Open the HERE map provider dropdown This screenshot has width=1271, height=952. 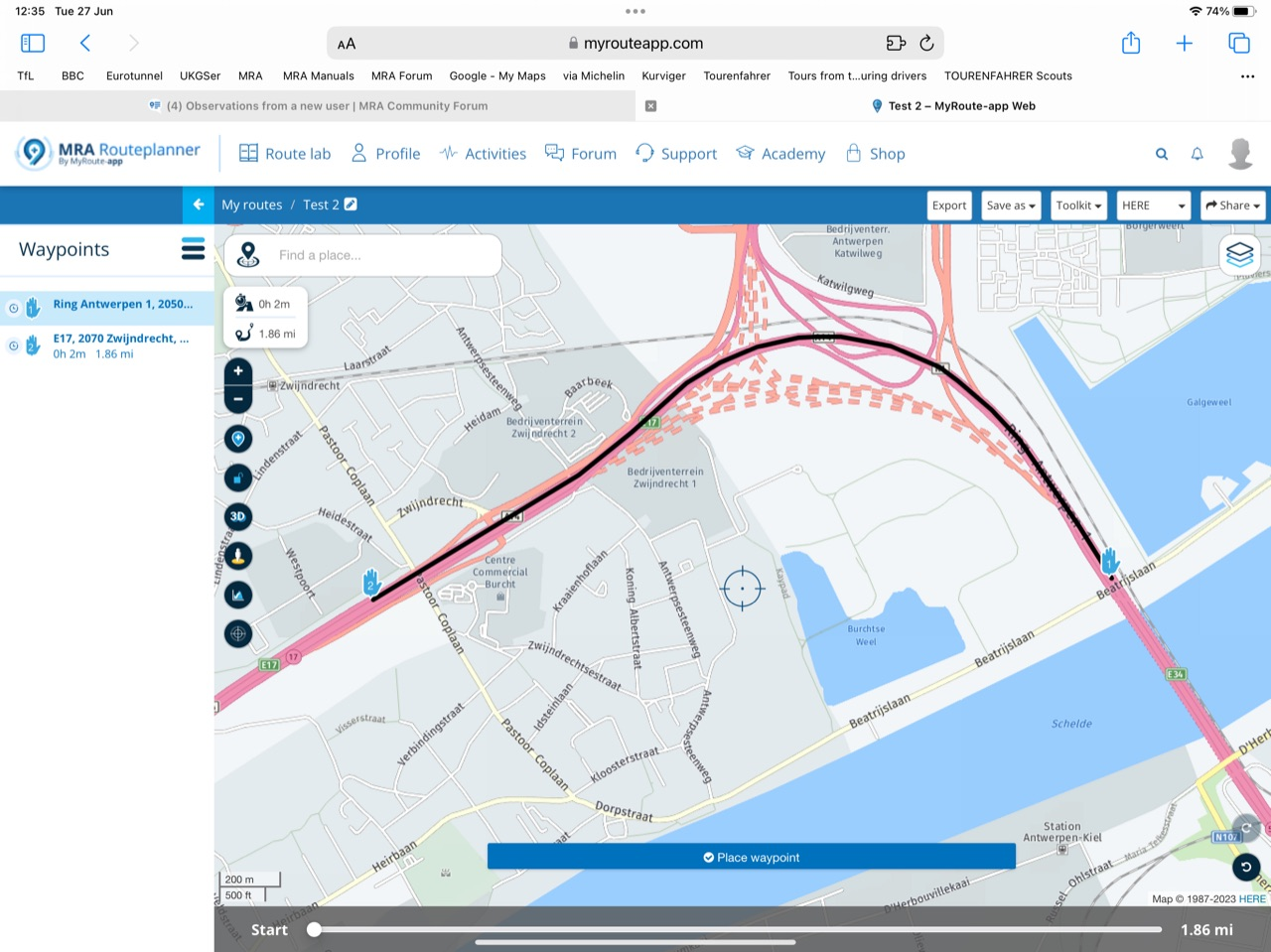[x=1154, y=205]
